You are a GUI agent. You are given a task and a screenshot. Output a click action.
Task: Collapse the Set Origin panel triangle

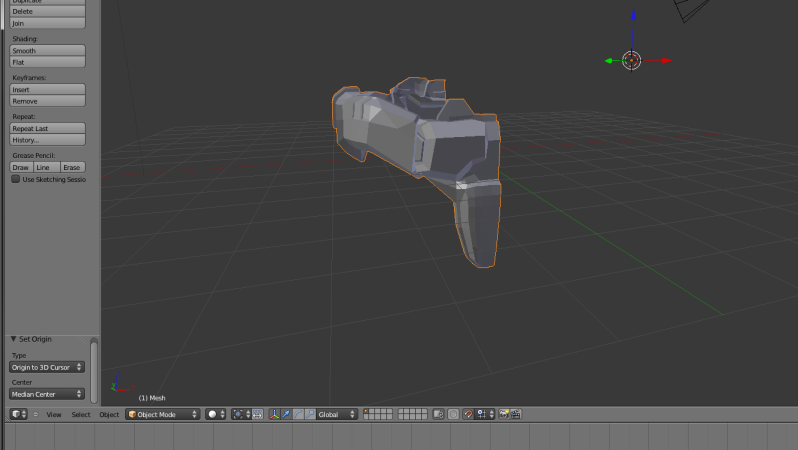tap(14, 339)
